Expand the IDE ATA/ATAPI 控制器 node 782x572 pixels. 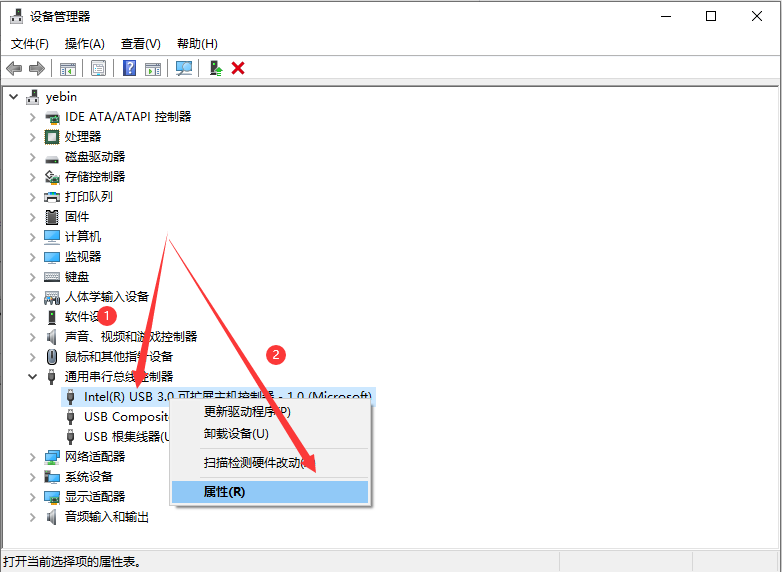(x=33, y=117)
